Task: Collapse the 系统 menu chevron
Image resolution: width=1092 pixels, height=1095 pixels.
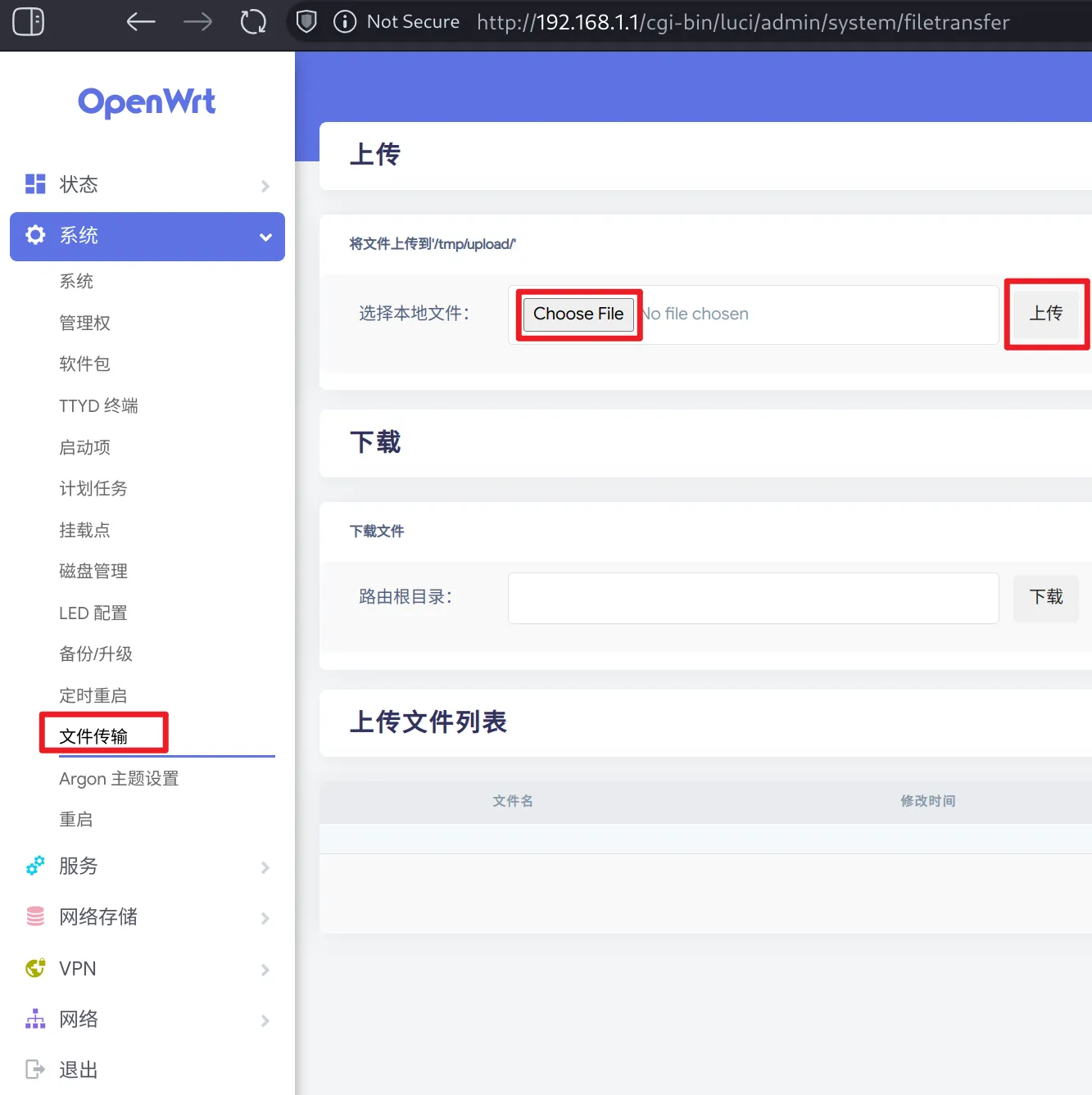Action: coord(265,237)
